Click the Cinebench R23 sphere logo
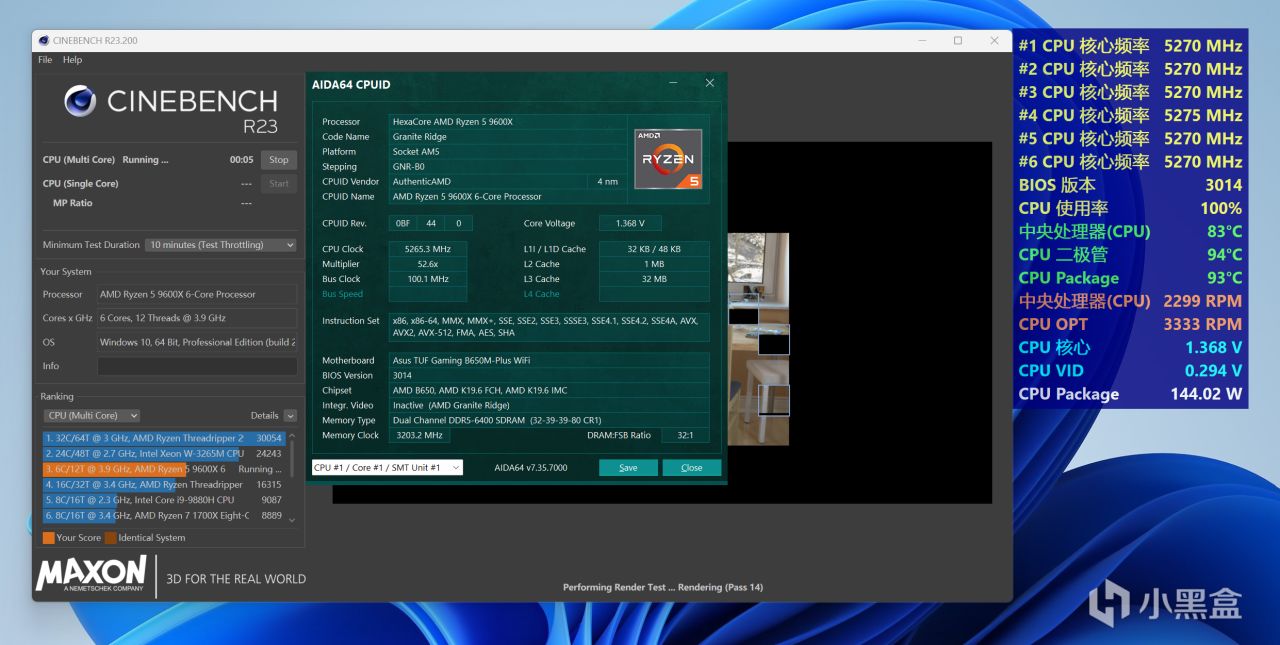 (80, 101)
